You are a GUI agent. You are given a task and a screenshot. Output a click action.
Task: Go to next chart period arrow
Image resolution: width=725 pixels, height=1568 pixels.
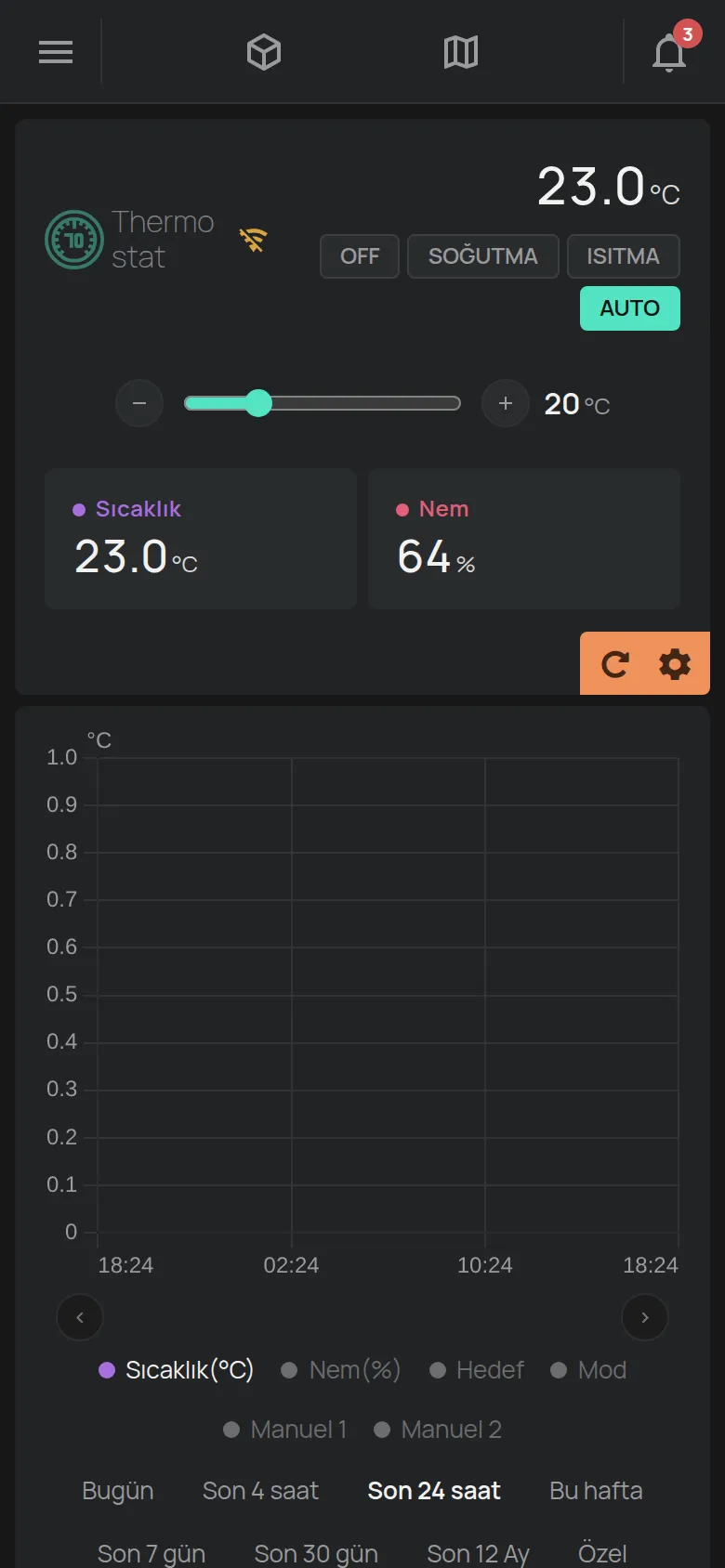click(x=645, y=1317)
